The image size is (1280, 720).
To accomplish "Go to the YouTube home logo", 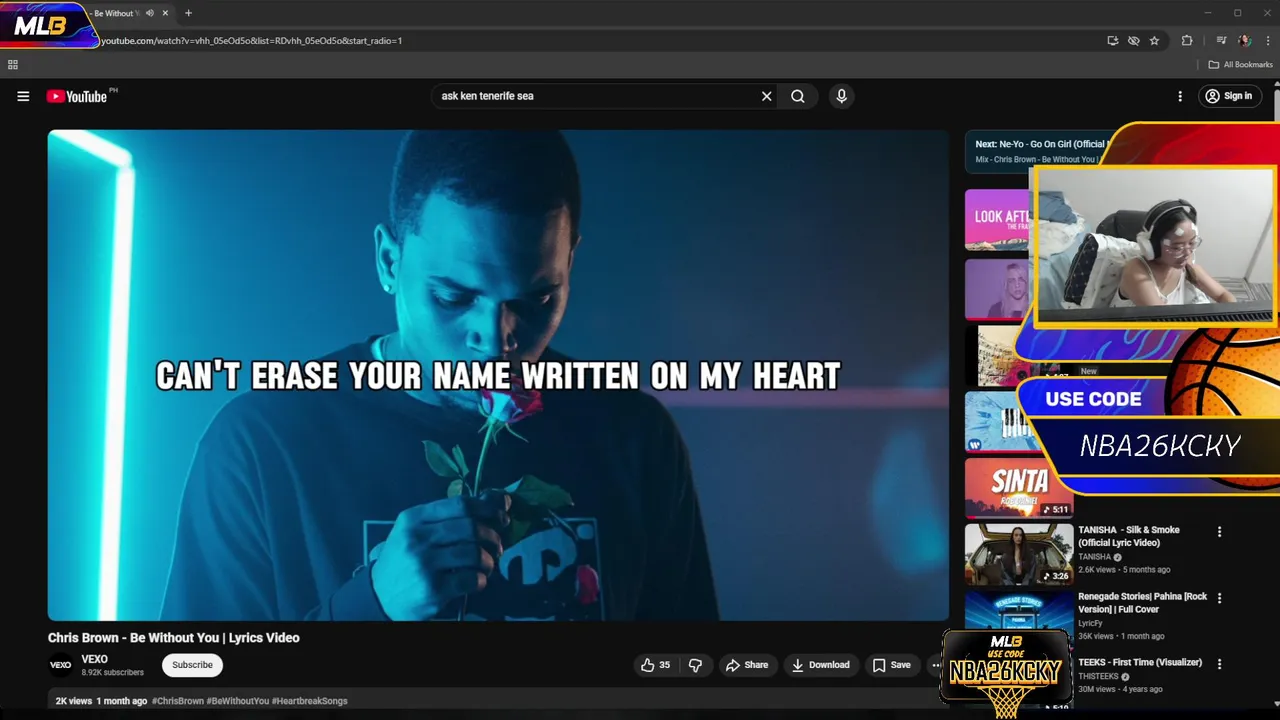I will click(x=76, y=96).
